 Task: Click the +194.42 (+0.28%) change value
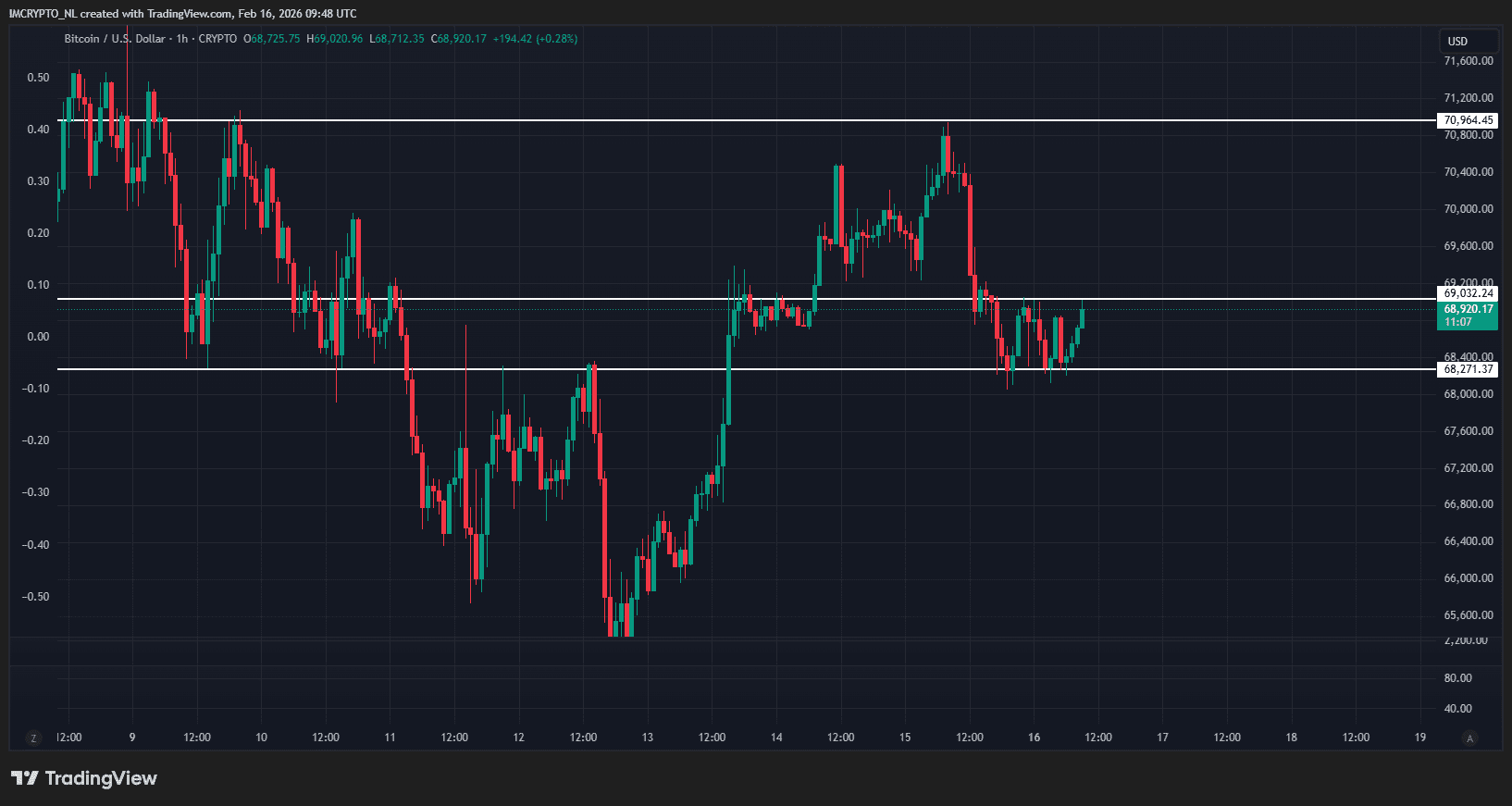(x=535, y=39)
